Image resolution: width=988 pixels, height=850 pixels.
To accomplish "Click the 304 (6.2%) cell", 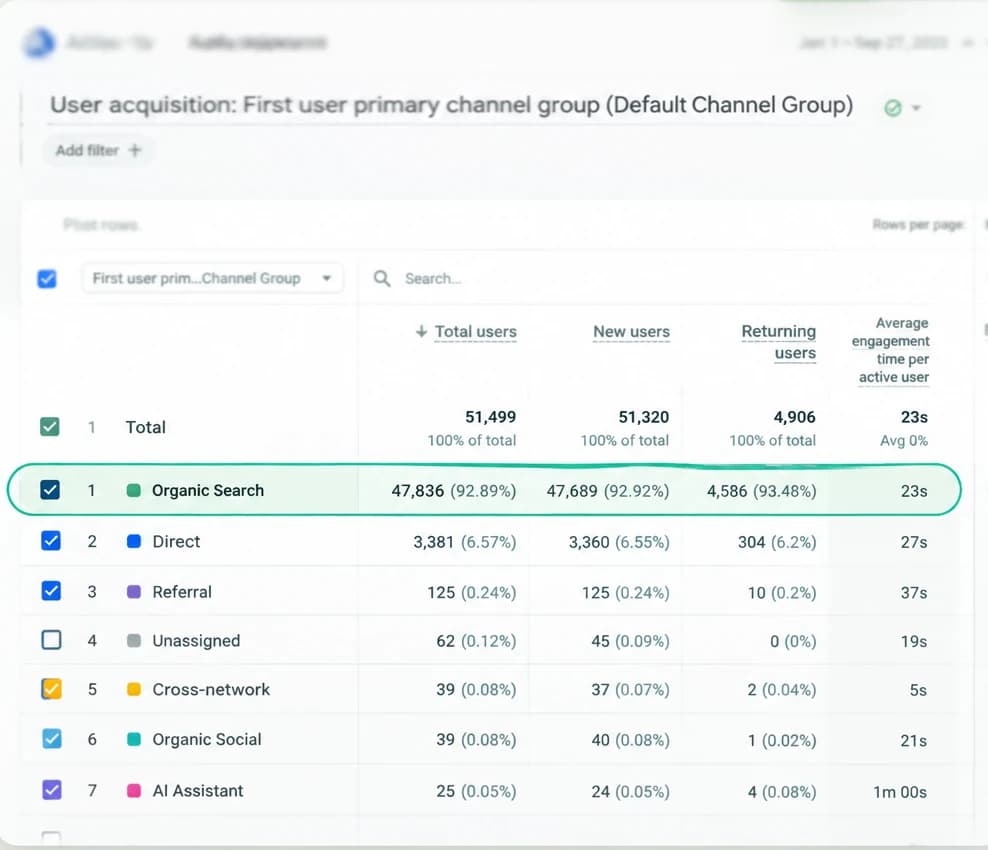I will 777,542.
